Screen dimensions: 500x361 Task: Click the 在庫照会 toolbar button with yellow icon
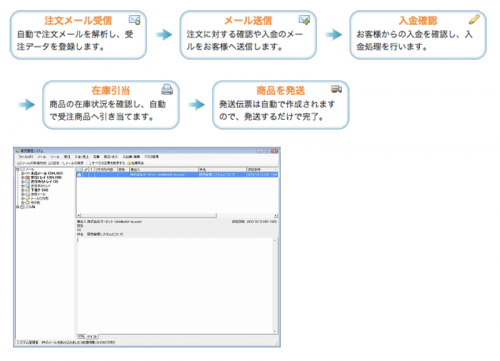coord(135,163)
